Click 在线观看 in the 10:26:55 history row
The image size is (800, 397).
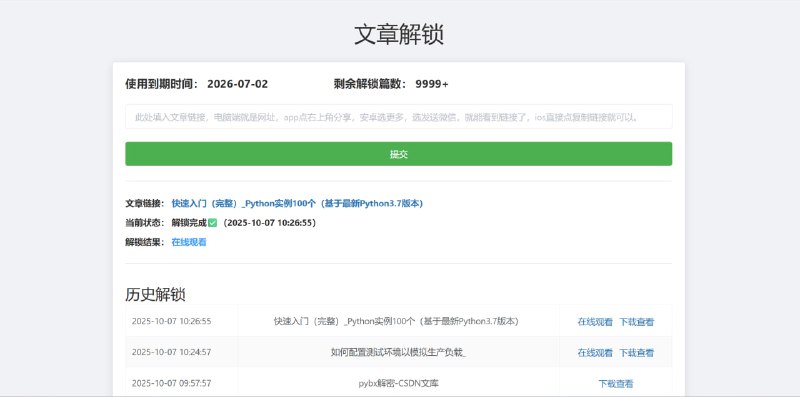click(x=595, y=322)
